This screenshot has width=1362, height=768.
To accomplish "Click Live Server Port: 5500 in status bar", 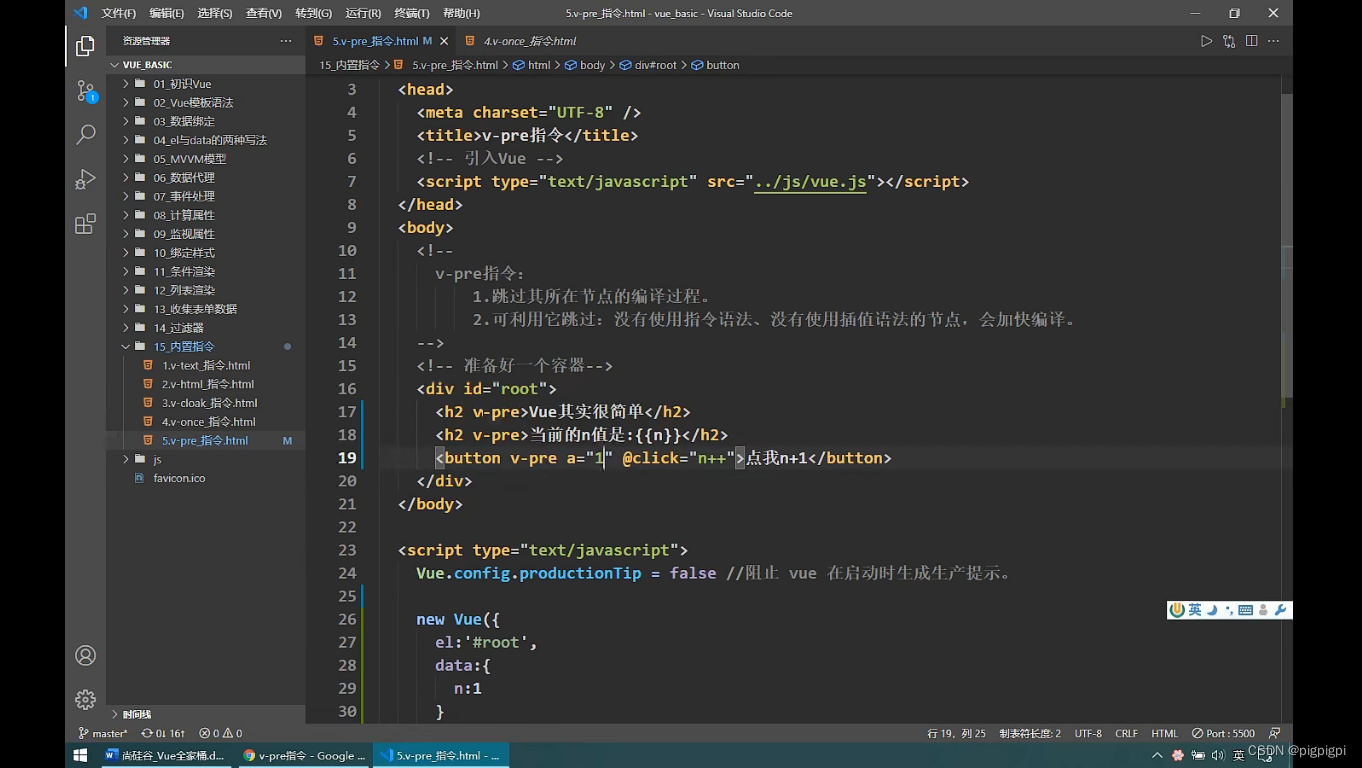I will click(1223, 733).
